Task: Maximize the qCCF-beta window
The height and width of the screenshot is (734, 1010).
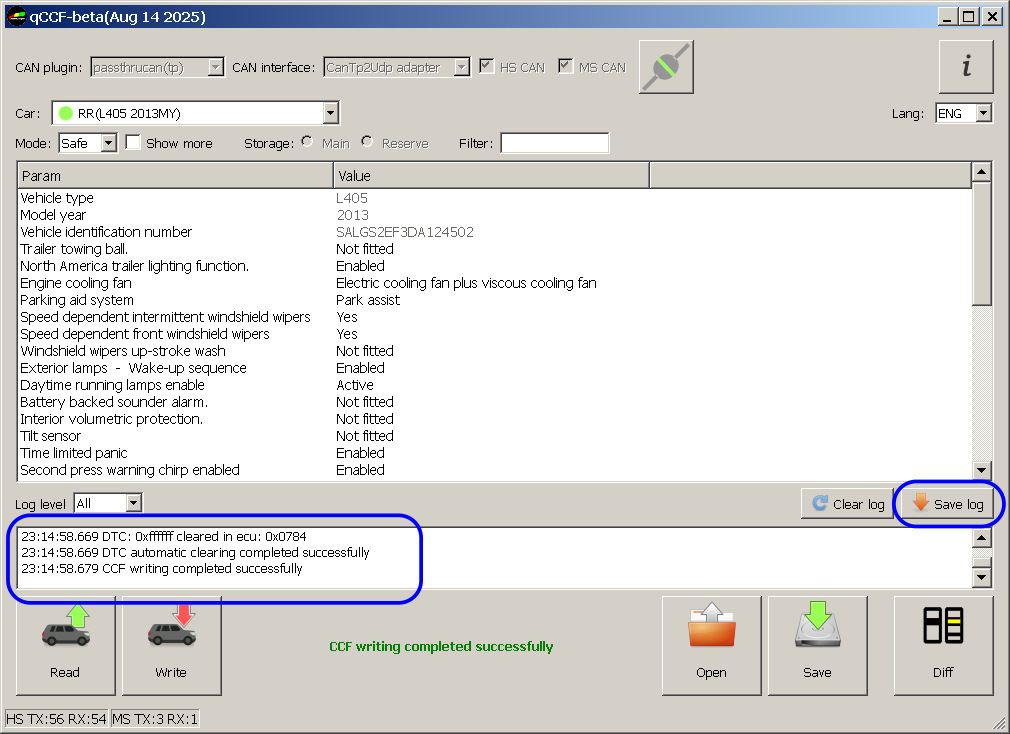Action: coord(969,17)
